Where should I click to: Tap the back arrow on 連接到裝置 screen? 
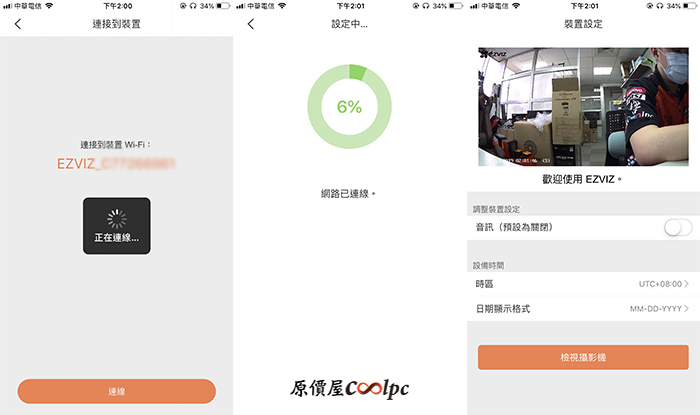(18, 24)
